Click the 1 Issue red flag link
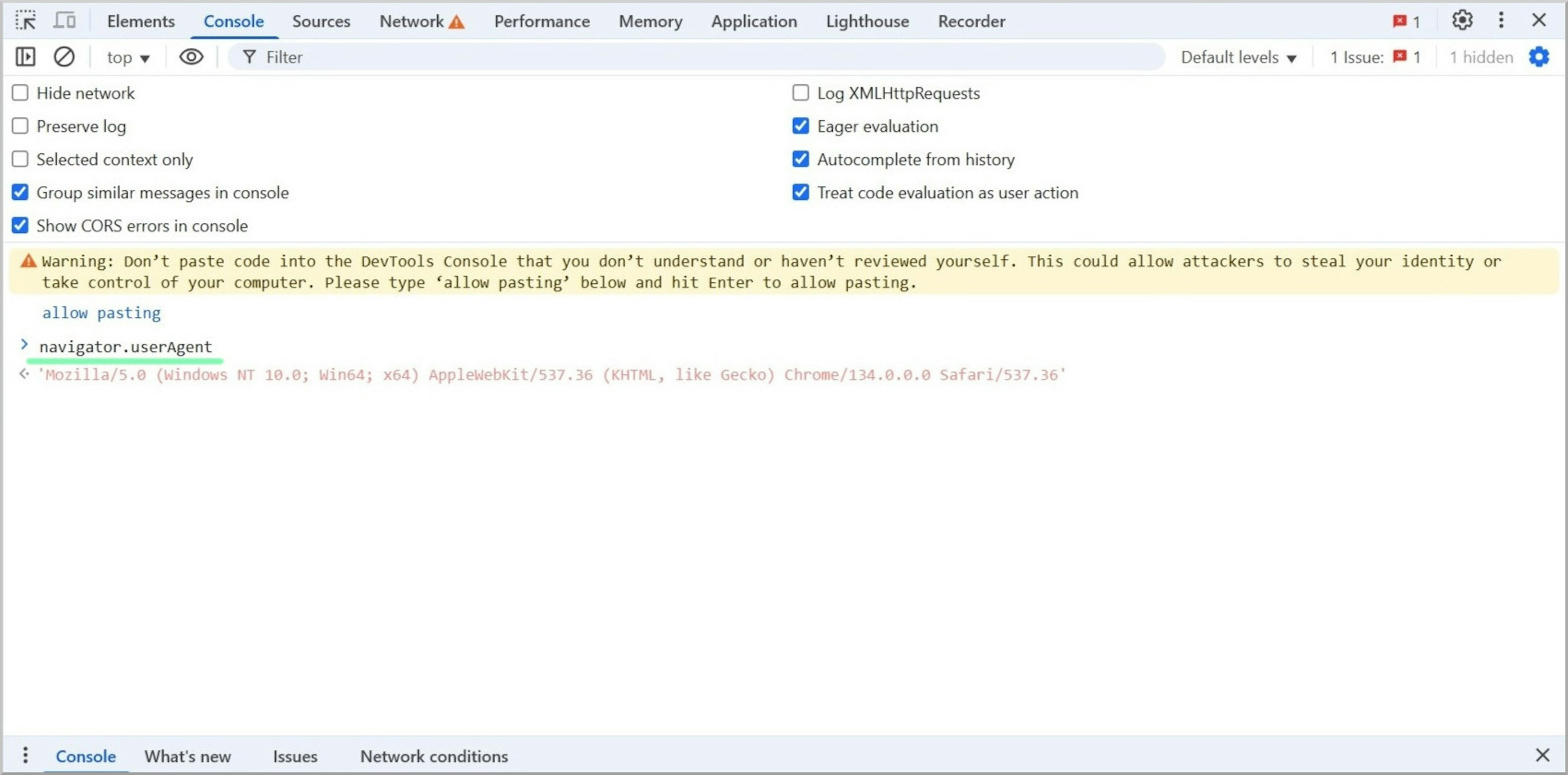 [x=1375, y=57]
